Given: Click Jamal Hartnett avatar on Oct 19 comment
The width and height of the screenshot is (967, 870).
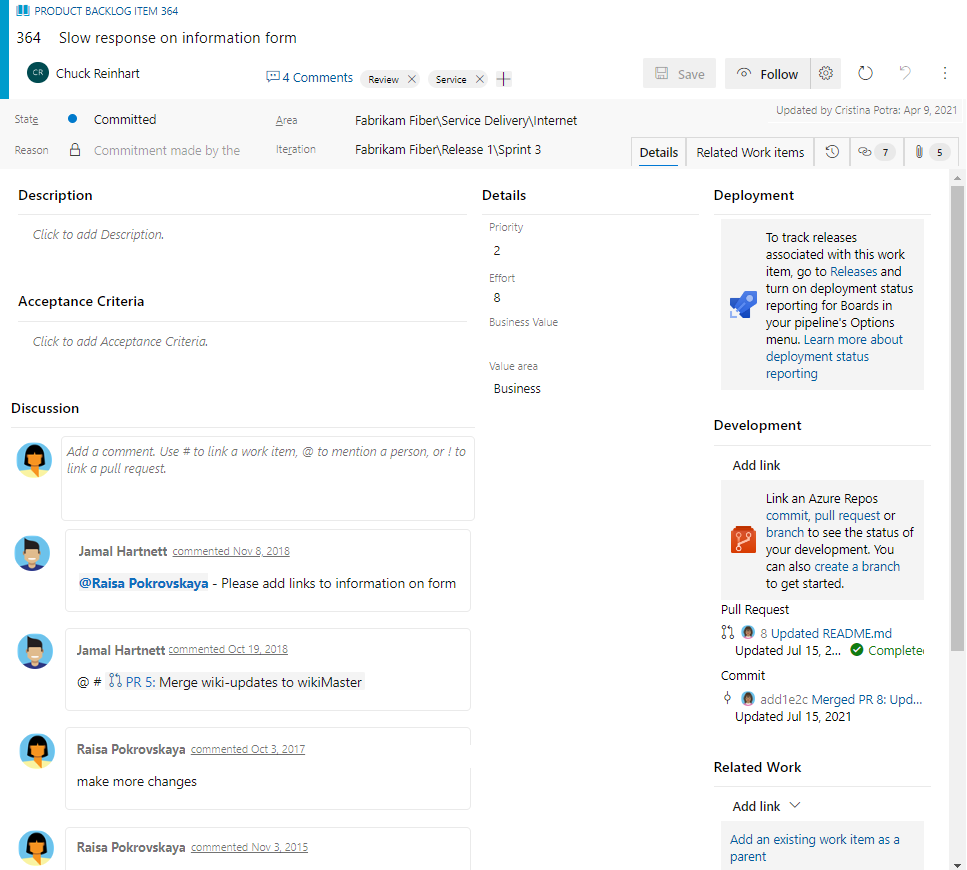Looking at the screenshot, I should (35, 651).
